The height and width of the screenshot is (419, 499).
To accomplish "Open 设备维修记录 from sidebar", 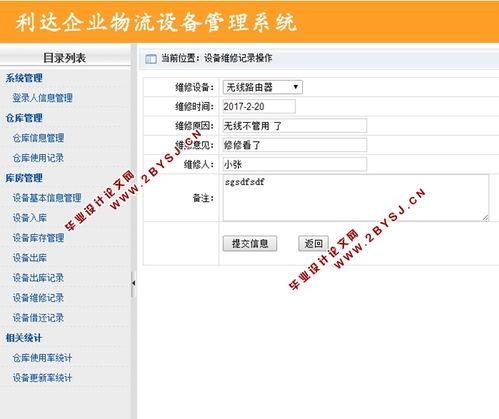I will 38,298.
